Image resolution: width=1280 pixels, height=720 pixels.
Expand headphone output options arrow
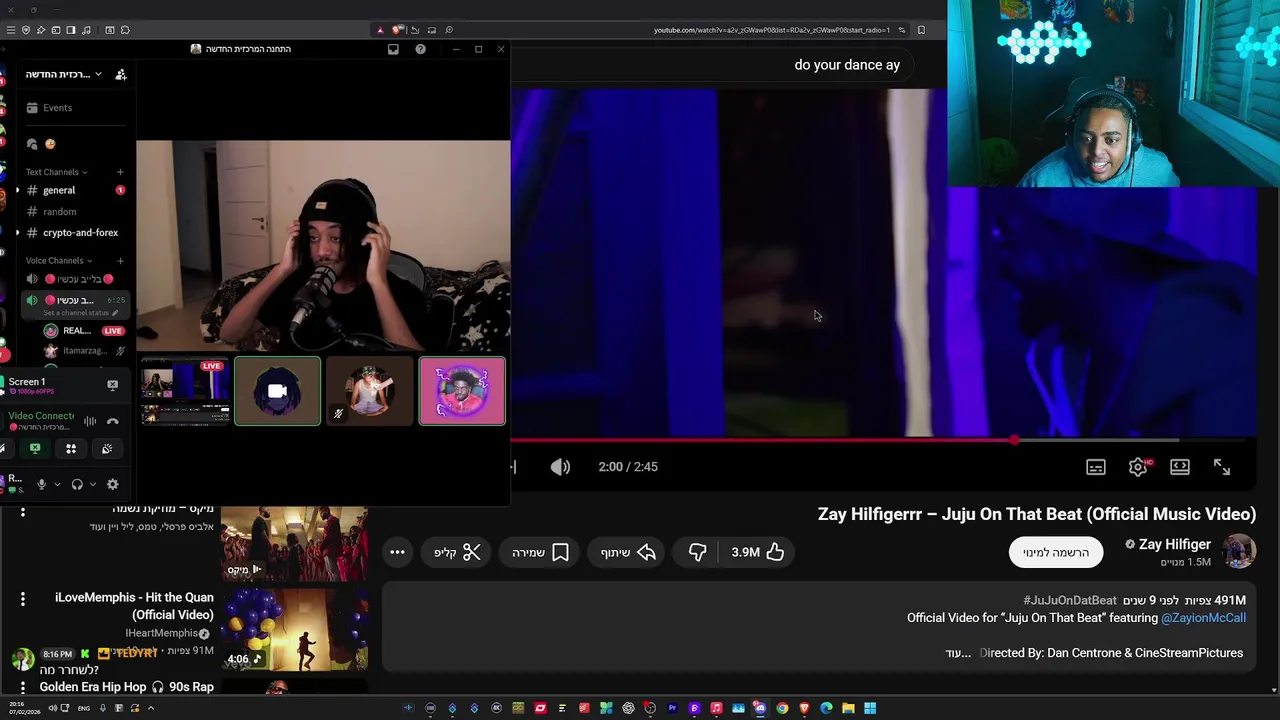coord(93,484)
